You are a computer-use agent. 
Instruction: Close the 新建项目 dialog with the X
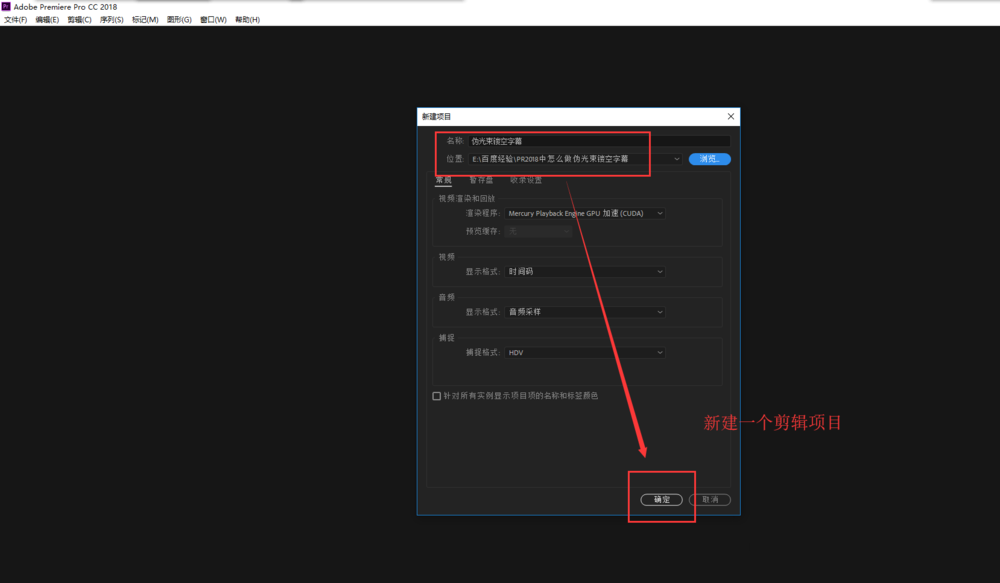coord(731,116)
